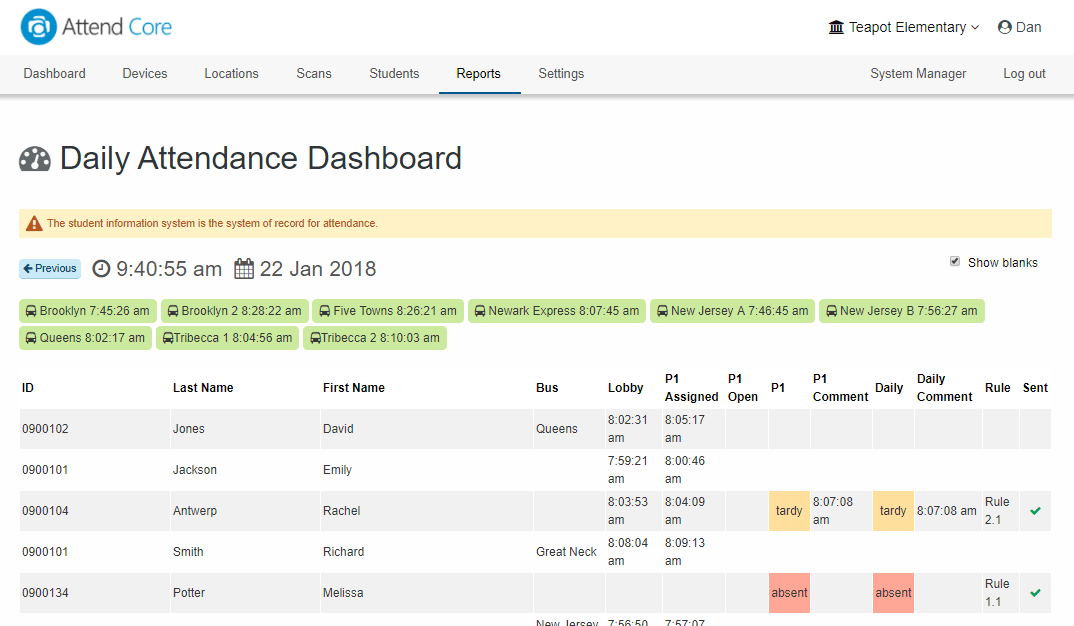This screenshot has height=626, width=1074.
Task: Open the Dashboard menu item
Action: pyautogui.click(x=55, y=74)
